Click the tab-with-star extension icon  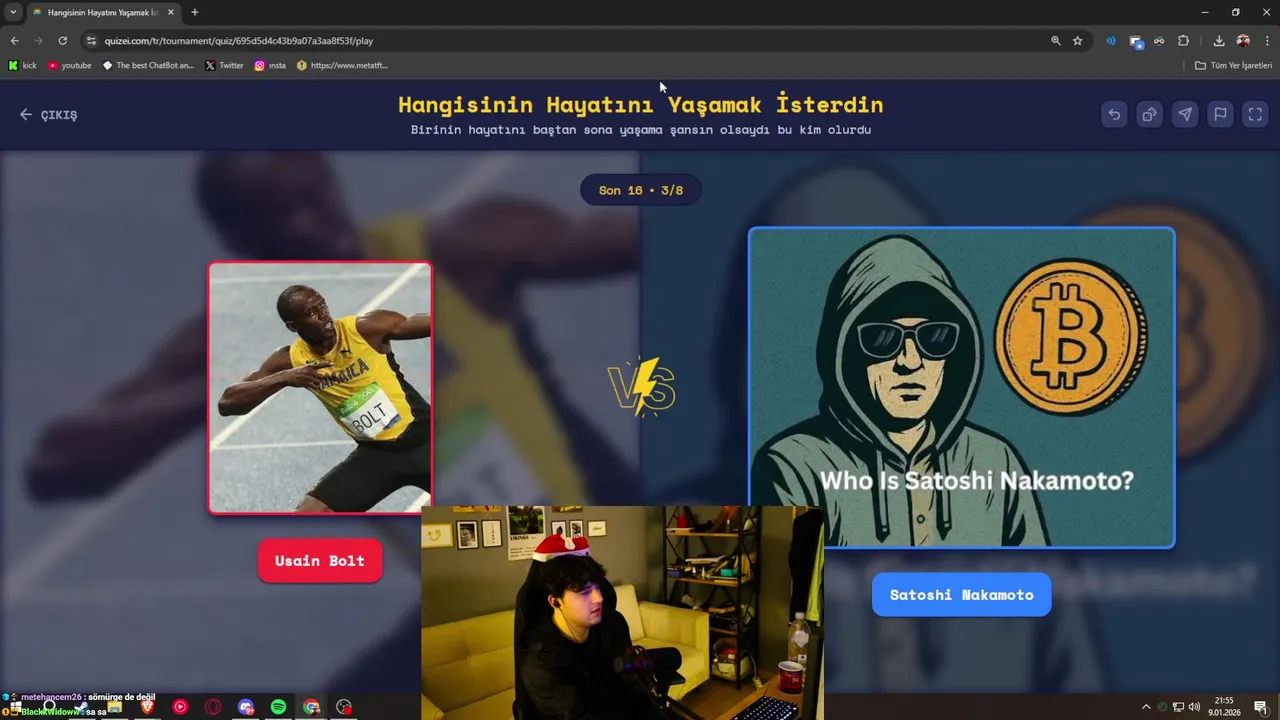1136,41
